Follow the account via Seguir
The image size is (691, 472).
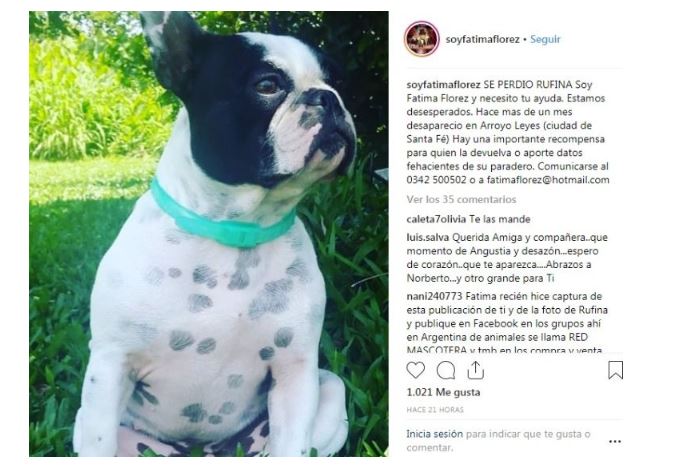tap(545, 39)
